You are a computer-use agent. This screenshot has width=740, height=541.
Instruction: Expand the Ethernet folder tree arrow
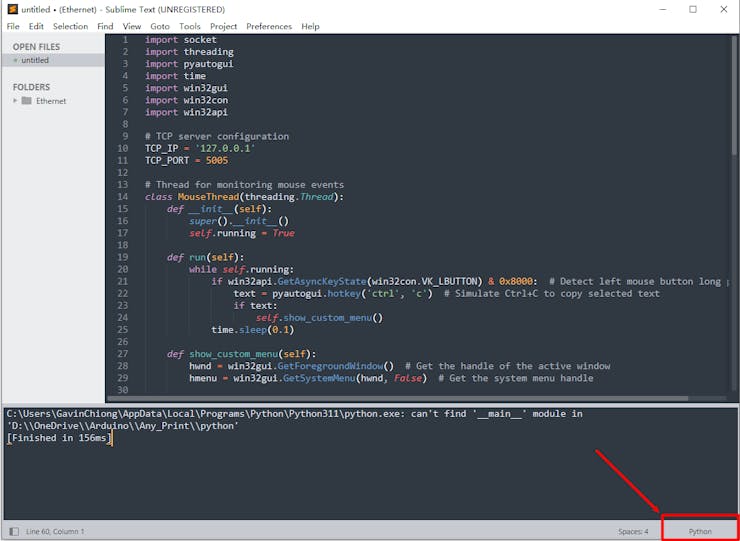tap(15, 101)
